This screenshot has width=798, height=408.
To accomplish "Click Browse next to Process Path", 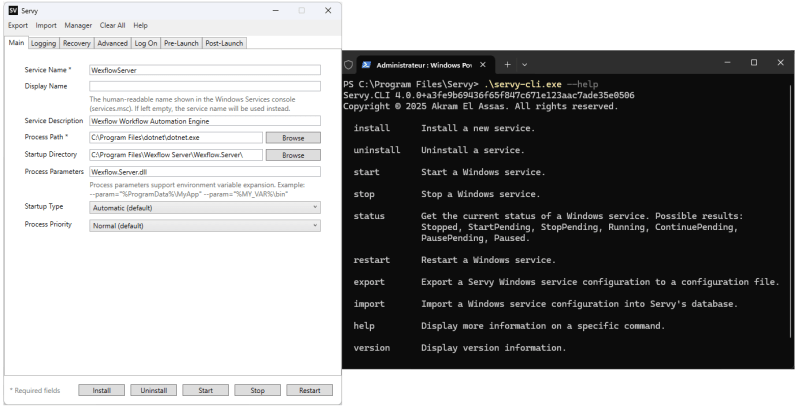I will 293,138.
